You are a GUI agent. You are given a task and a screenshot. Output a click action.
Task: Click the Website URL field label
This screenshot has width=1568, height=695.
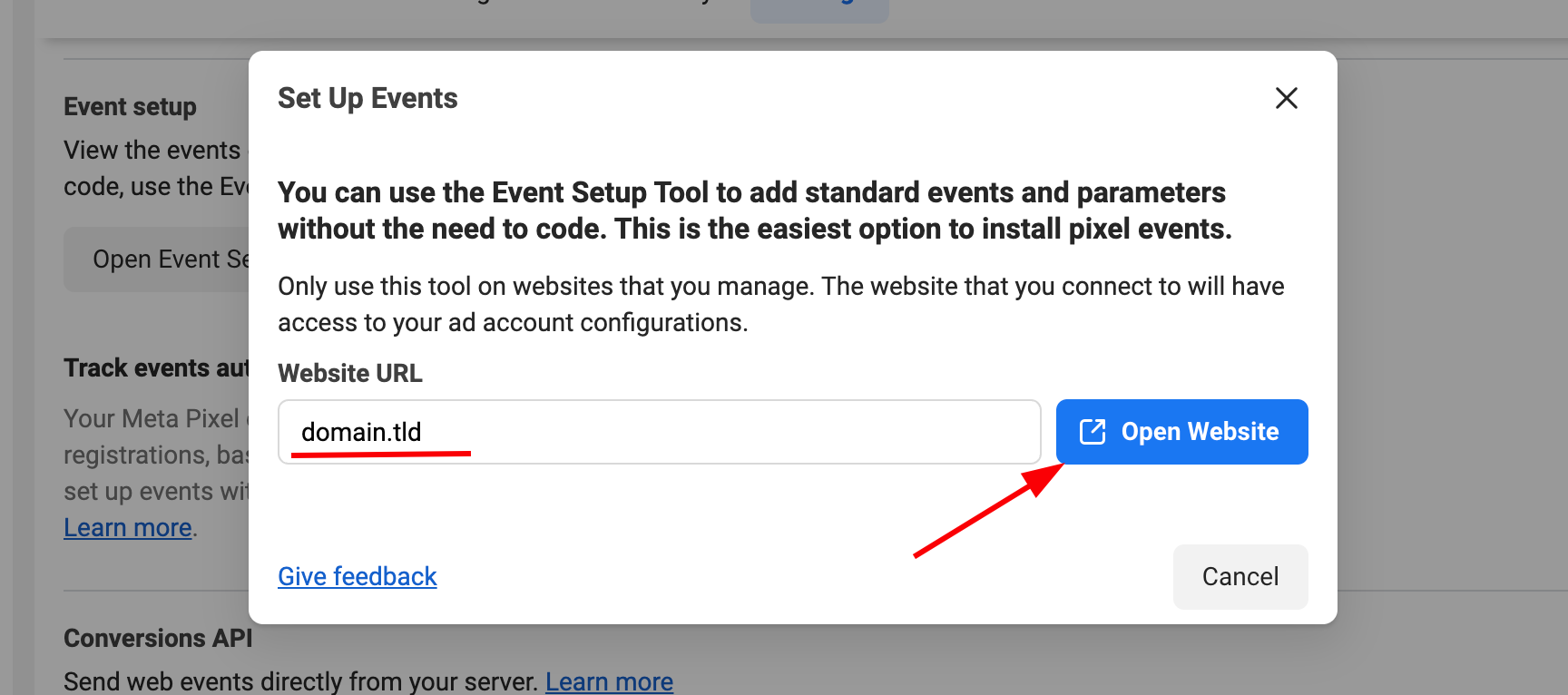point(350,373)
